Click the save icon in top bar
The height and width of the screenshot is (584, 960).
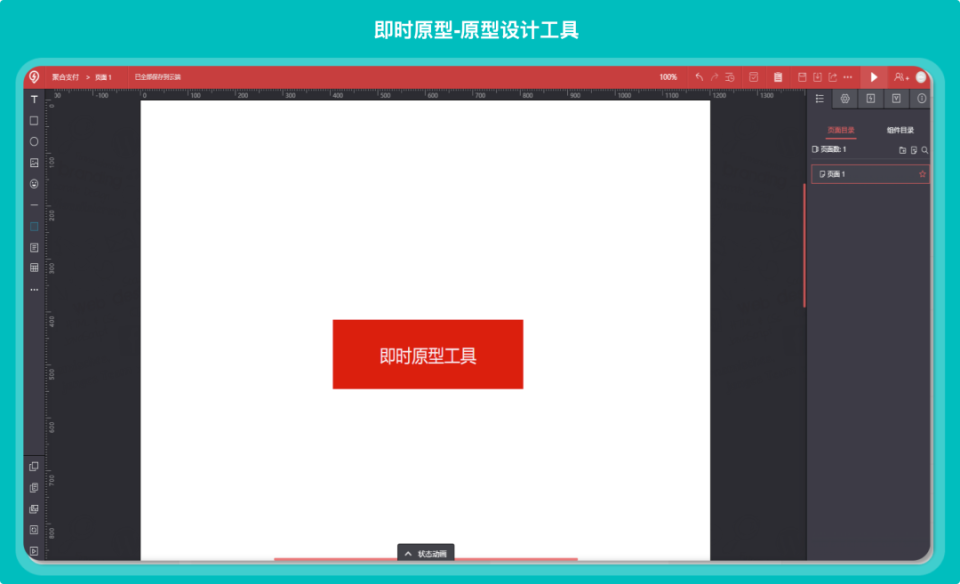point(802,77)
